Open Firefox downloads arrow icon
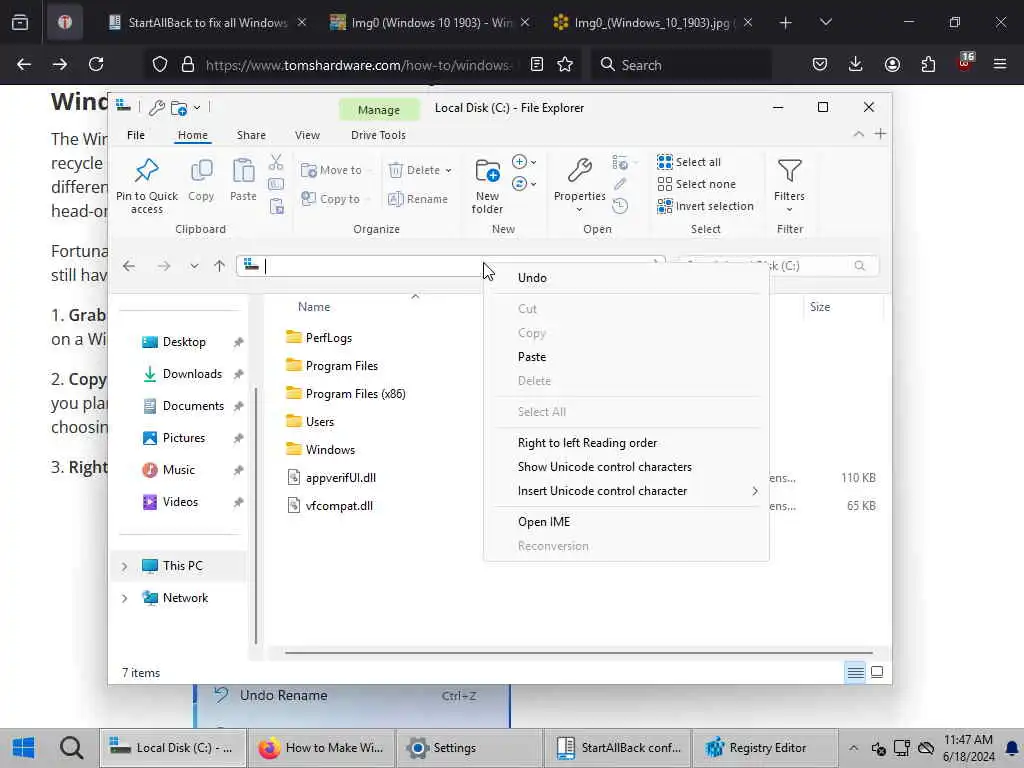The height and width of the screenshot is (768, 1024). point(856,64)
